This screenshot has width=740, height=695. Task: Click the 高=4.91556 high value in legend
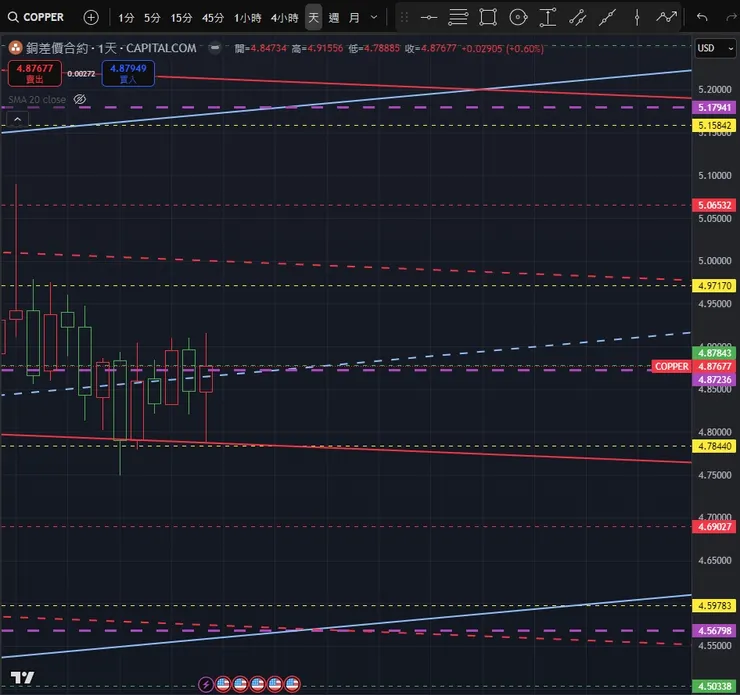[x=317, y=48]
